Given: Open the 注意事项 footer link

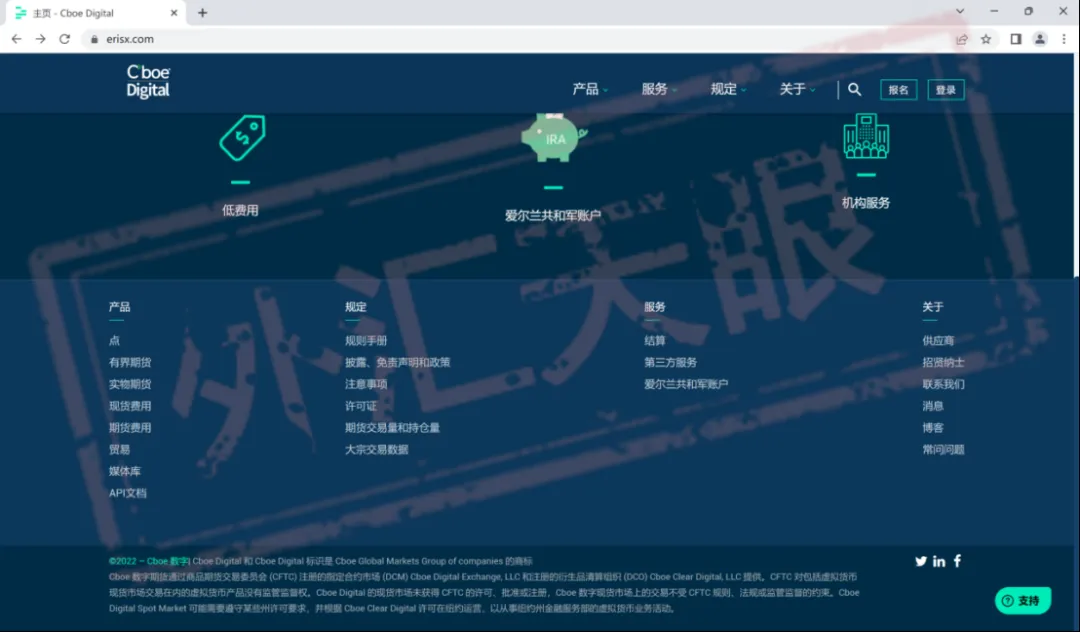Looking at the screenshot, I should click(x=366, y=384).
